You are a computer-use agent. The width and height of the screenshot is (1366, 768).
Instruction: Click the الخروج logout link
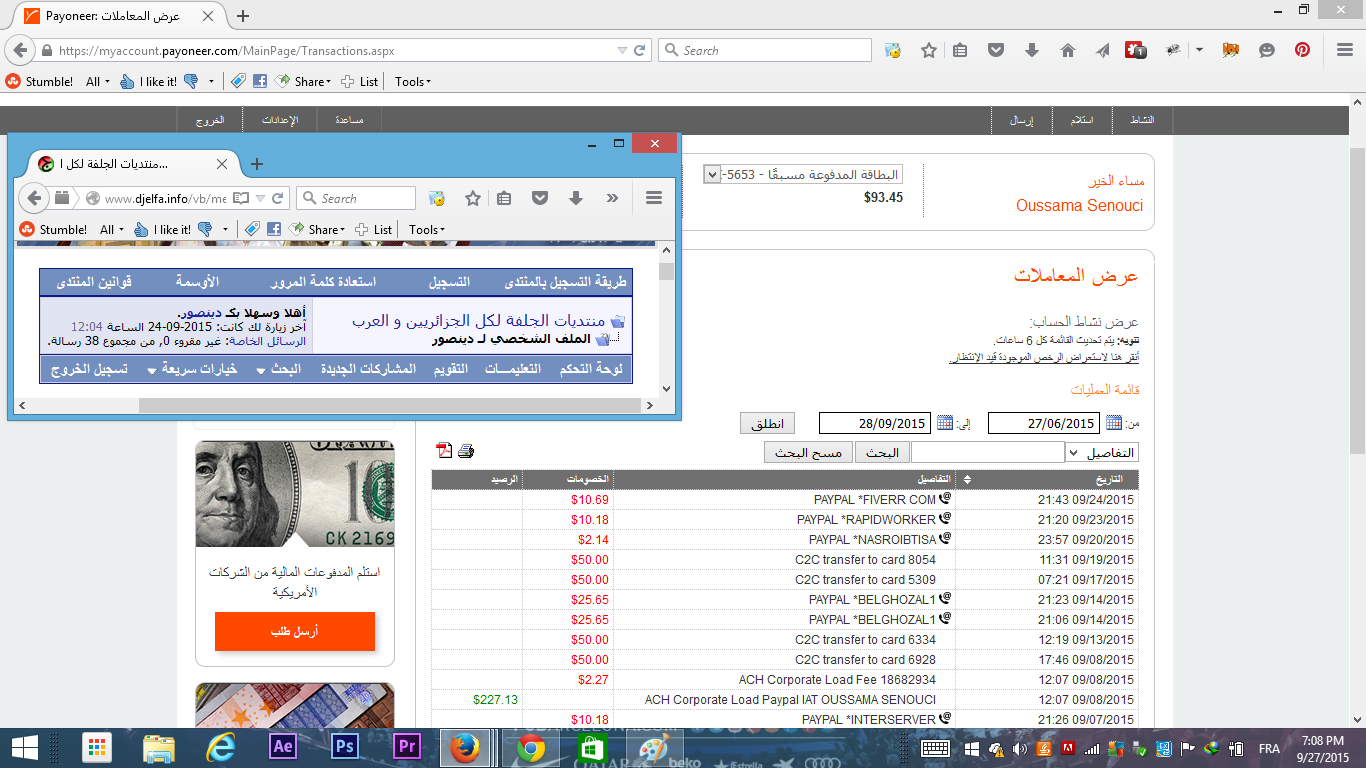click(210, 119)
